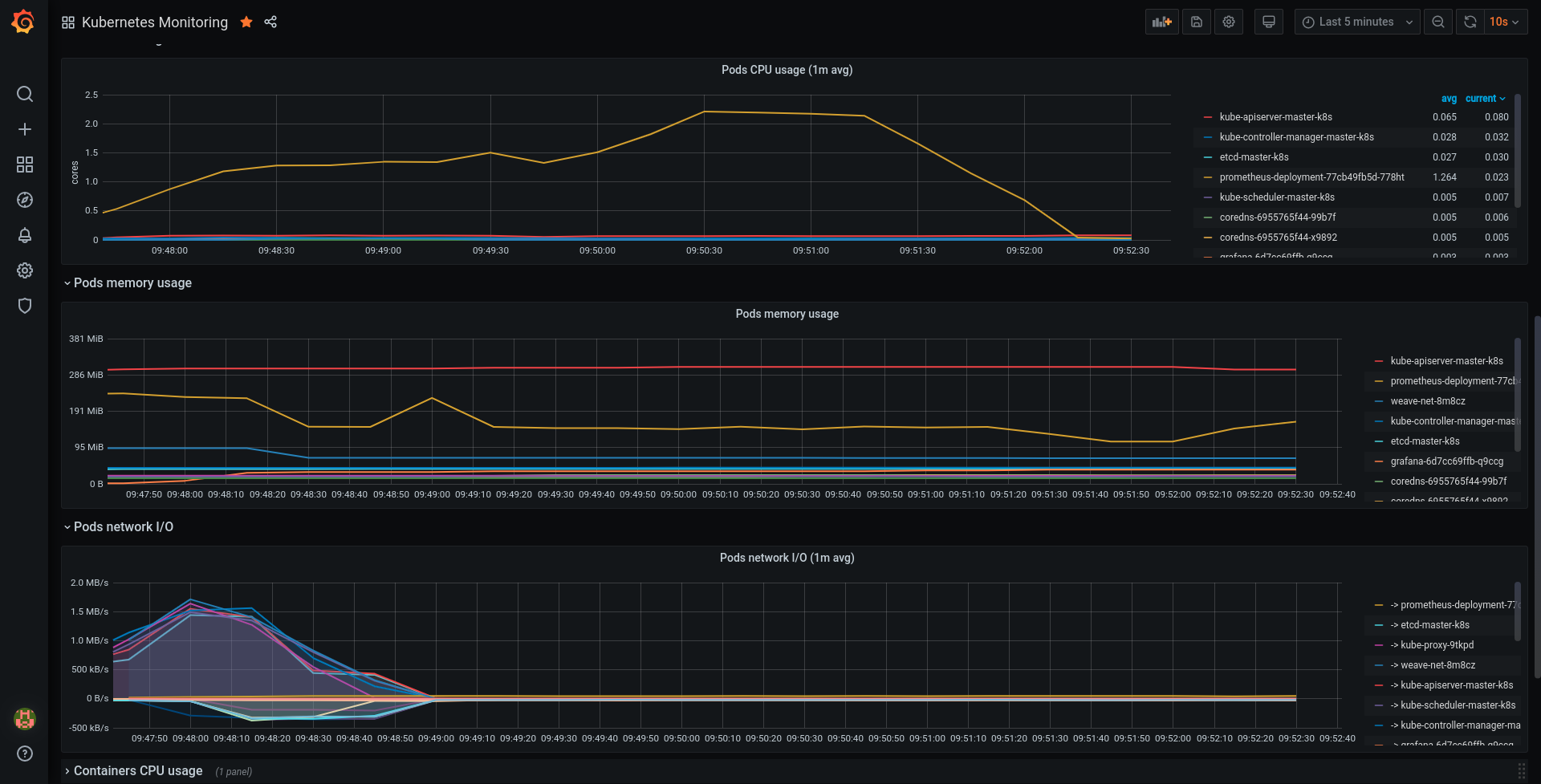Open the Alerting bell icon
The width and height of the screenshot is (1541, 784).
[25, 235]
